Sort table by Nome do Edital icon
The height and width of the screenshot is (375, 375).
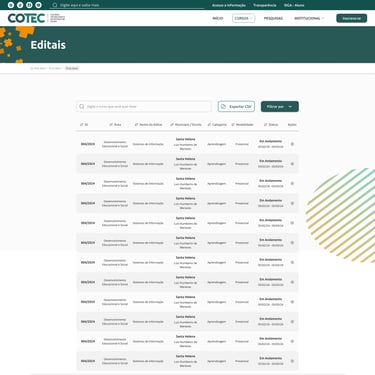(x=136, y=124)
